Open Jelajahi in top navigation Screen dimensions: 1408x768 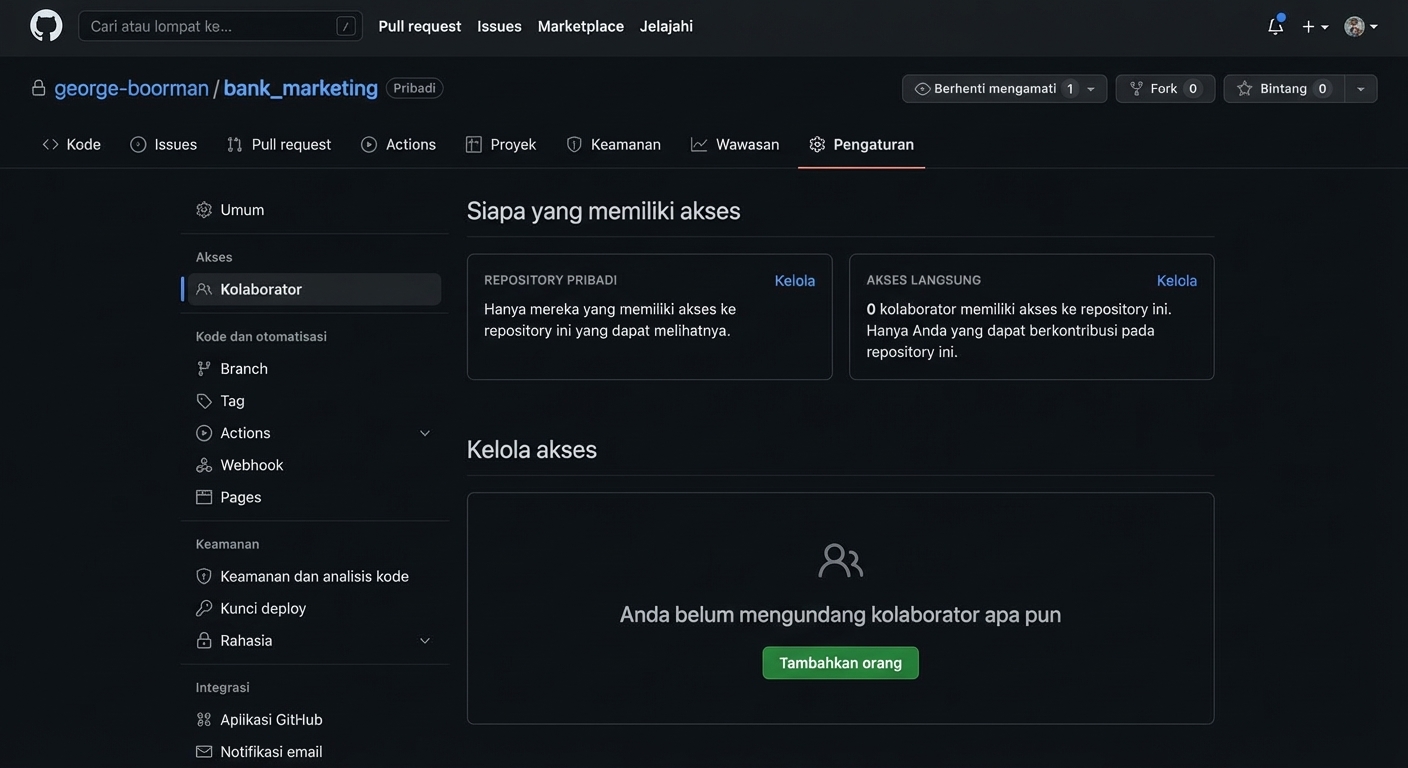666,26
